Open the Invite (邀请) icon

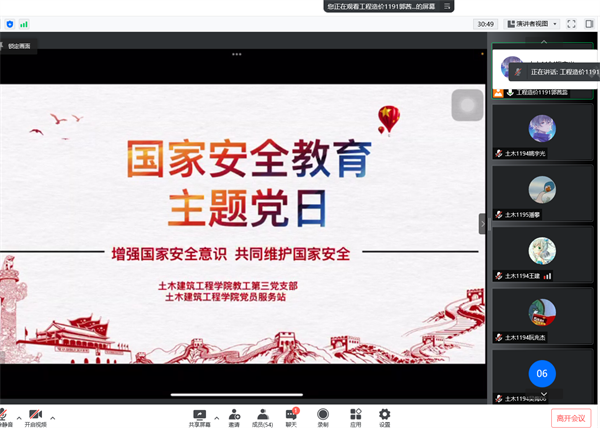click(233, 413)
